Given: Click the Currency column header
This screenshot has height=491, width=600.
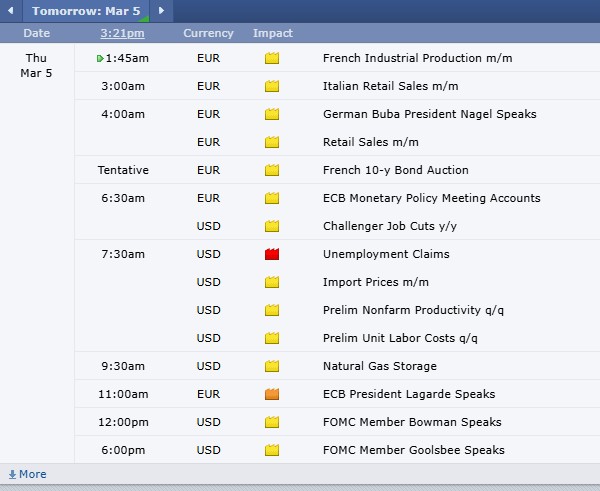Looking at the screenshot, I should point(208,33).
